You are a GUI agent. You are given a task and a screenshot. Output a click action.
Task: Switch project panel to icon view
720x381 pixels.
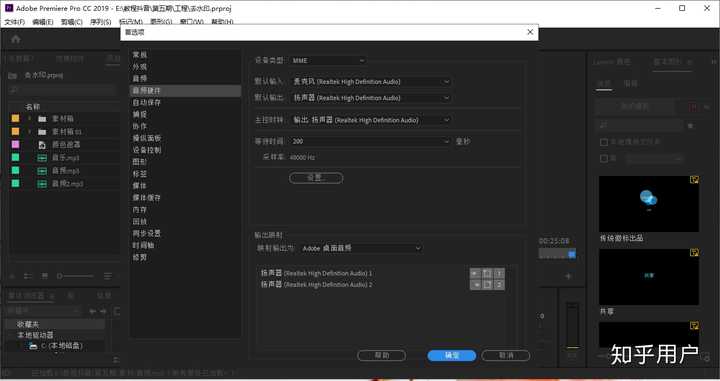click(45, 276)
